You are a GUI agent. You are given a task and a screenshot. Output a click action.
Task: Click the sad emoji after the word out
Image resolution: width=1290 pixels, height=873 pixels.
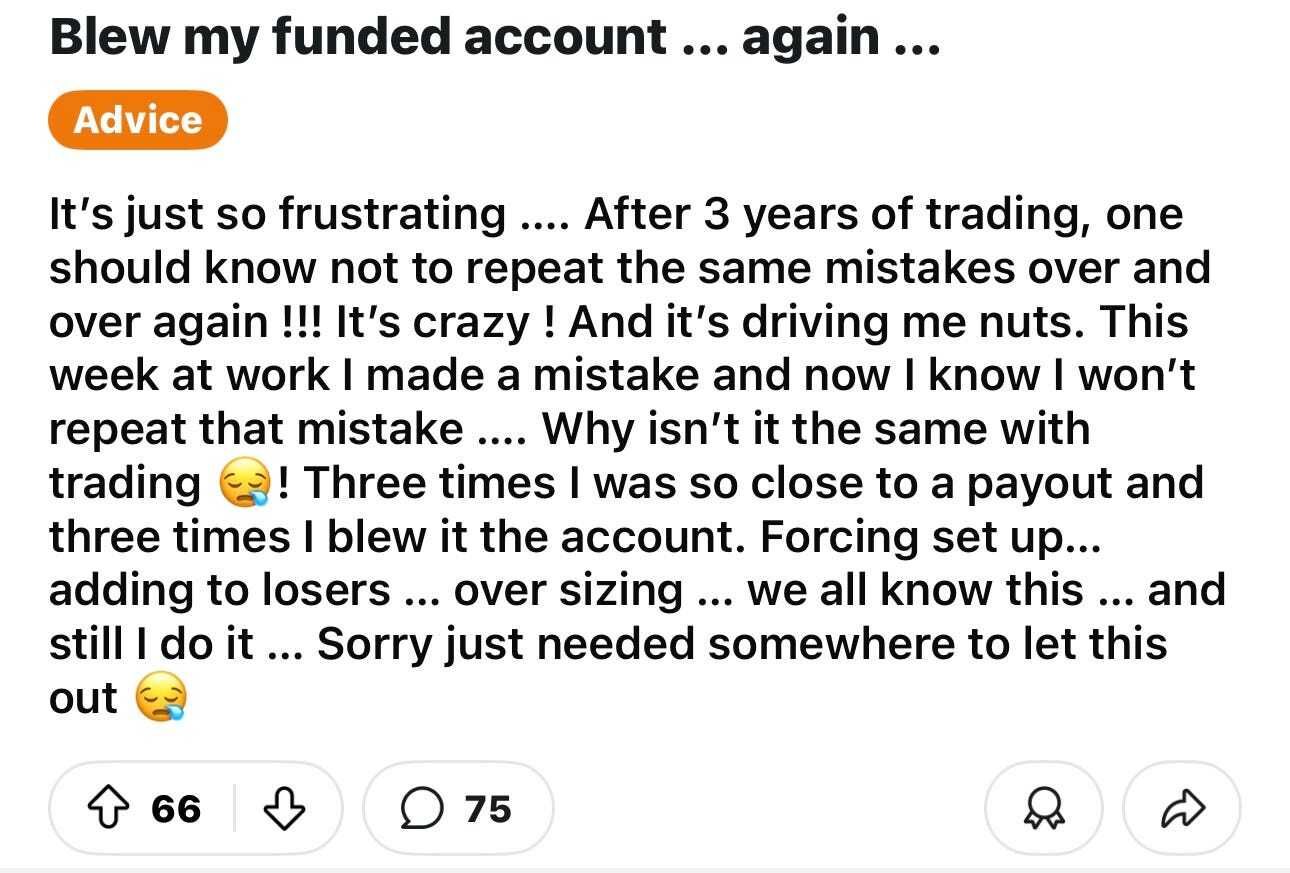pyautogui.click(x=161, y=699)
